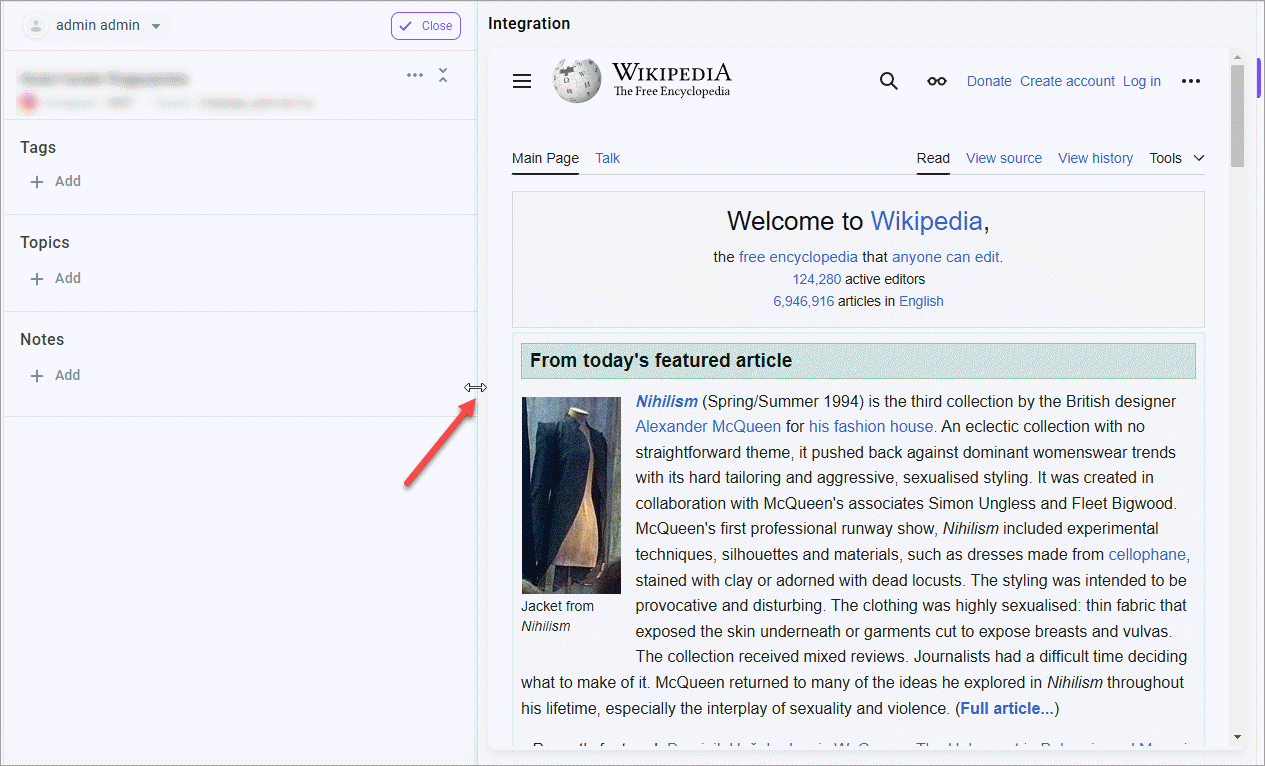The height and width of the screenshot is (766, 1265).
Task: Open the View history tab
Action: (1095, 158)
